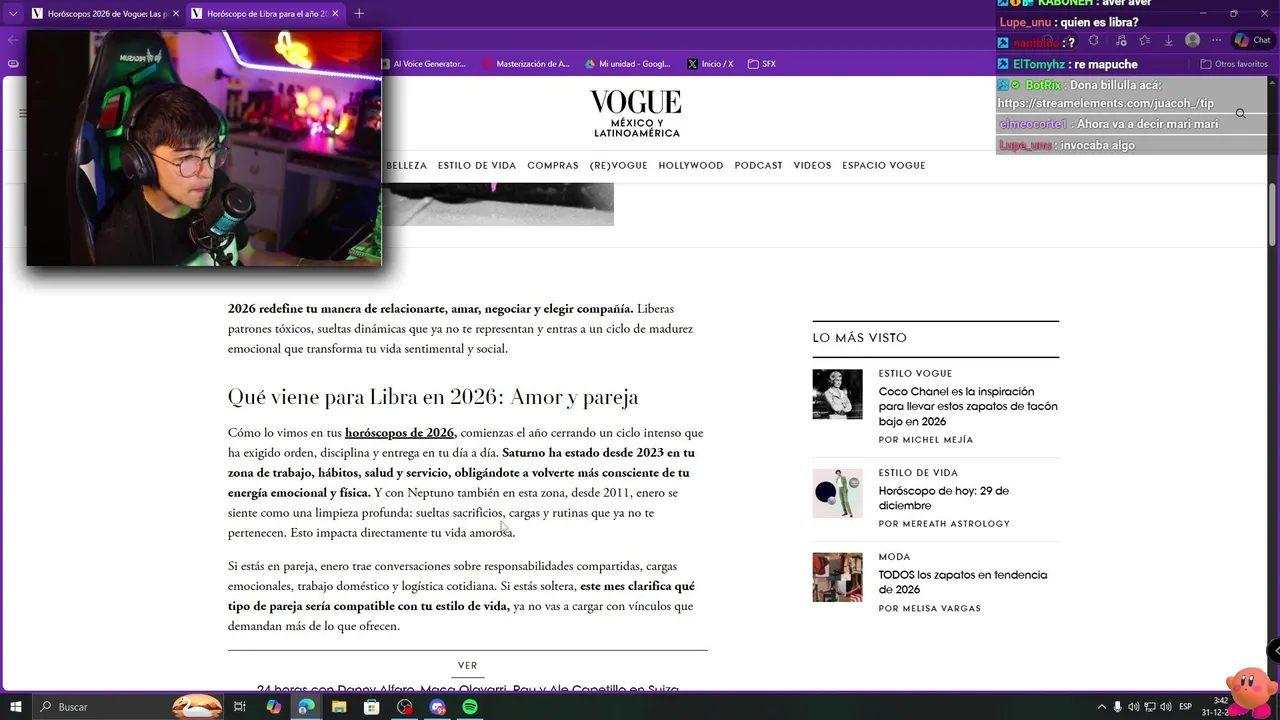This screenshot has width=1280, height=720.
Task: Switch ESP input language indicator
Action: [x=1185, y=707]
